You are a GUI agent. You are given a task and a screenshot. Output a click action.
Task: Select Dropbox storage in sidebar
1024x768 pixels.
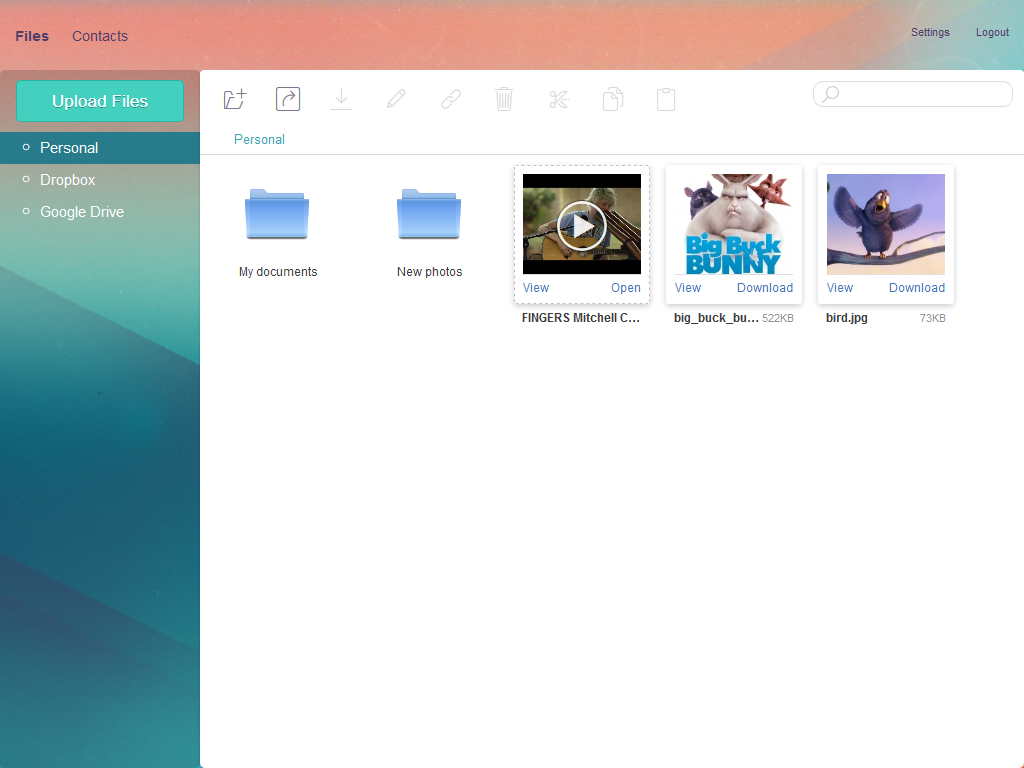tap(100, 180)
